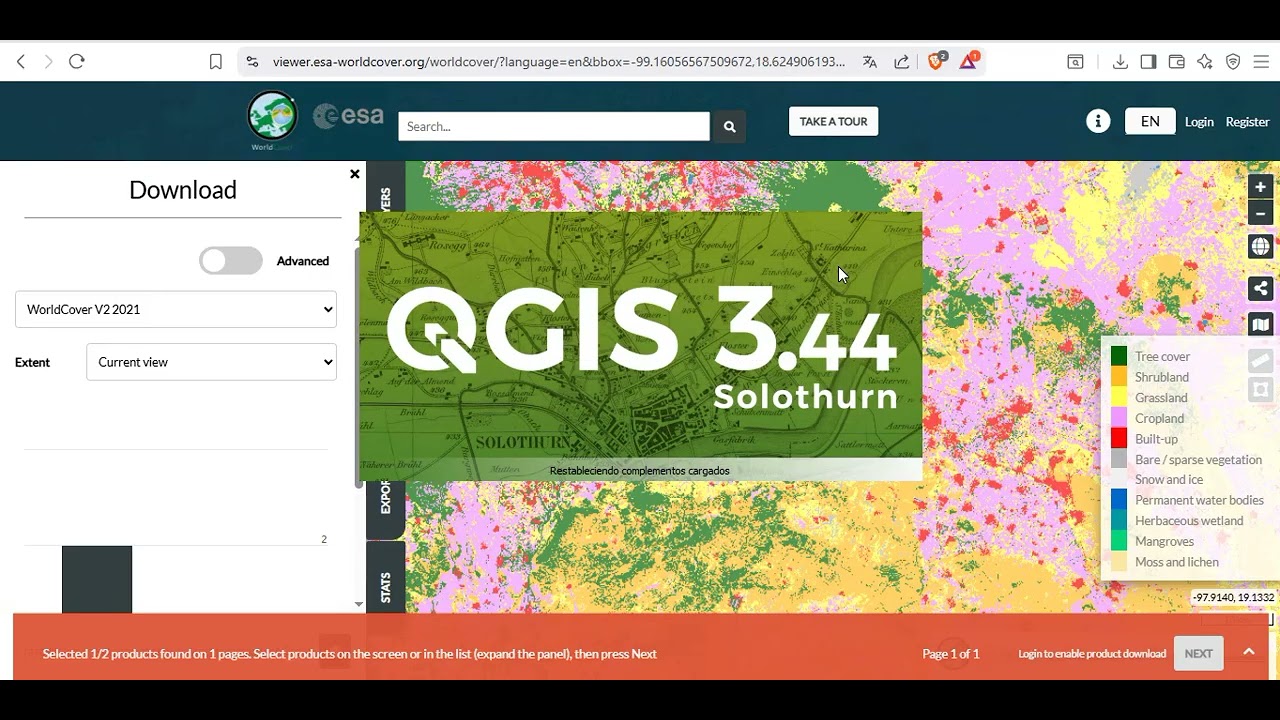Zoom out the map with minus button
The height and width of the screenshot is (720, 1280).
pos(1261,213)
